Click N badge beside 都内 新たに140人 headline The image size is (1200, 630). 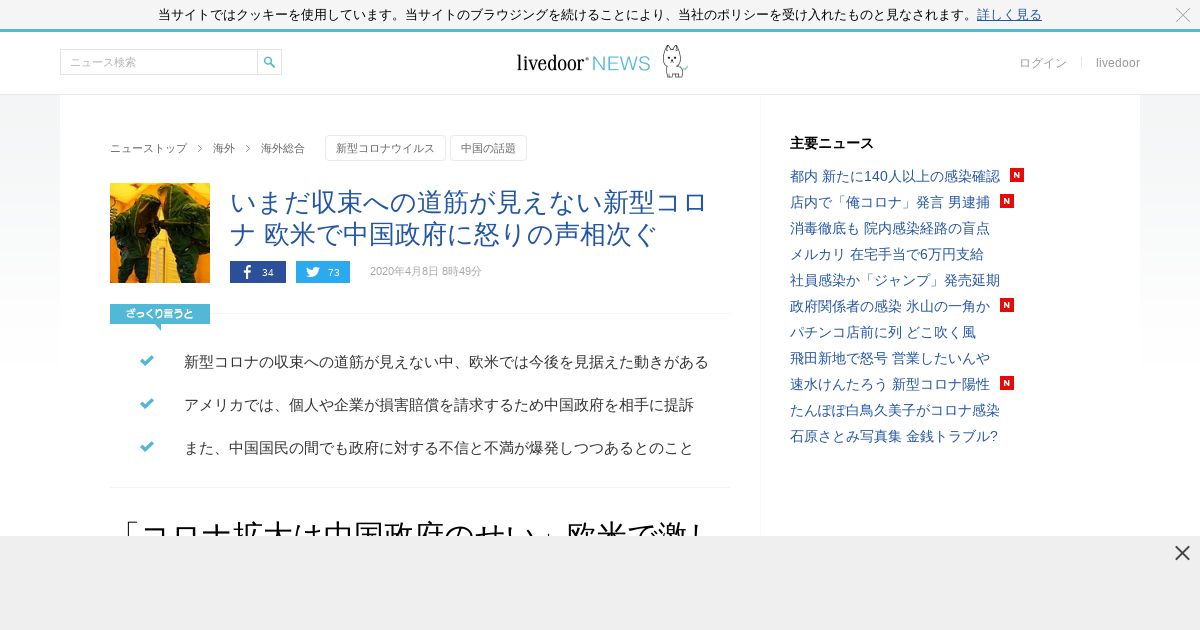pos(1017,175)
